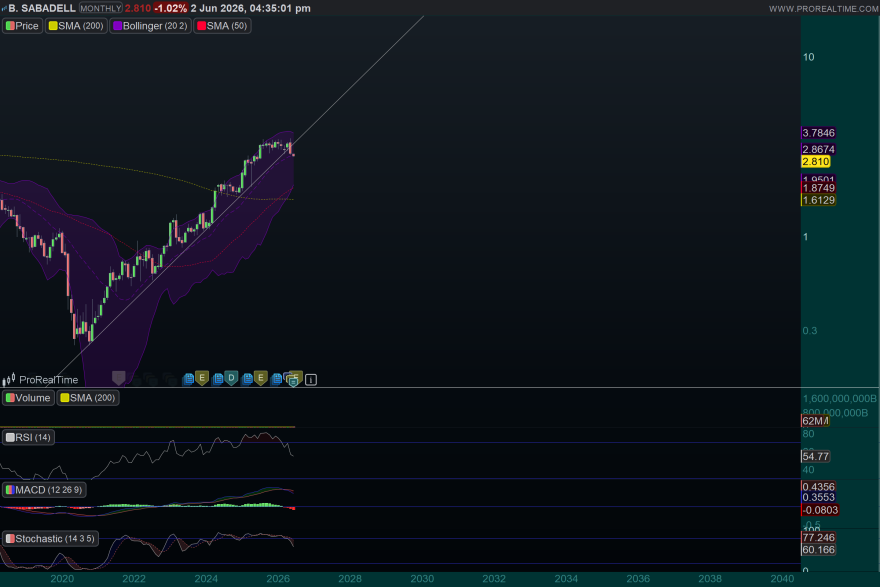Click the -1.02% change percentage
Image resolution: width=880 pixels, height=587 pixels.
tap(171, 8)
